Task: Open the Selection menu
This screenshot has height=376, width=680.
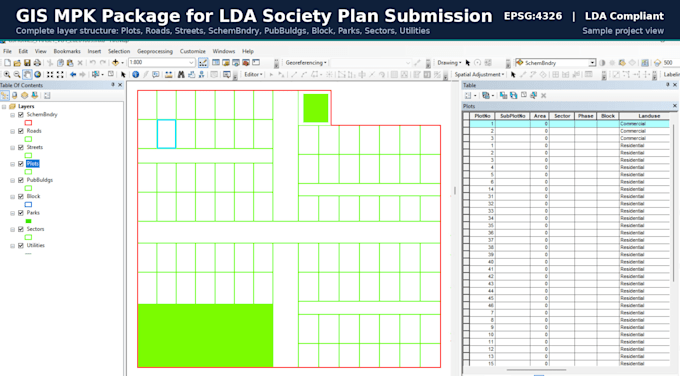Action: (x=119, y=51)
